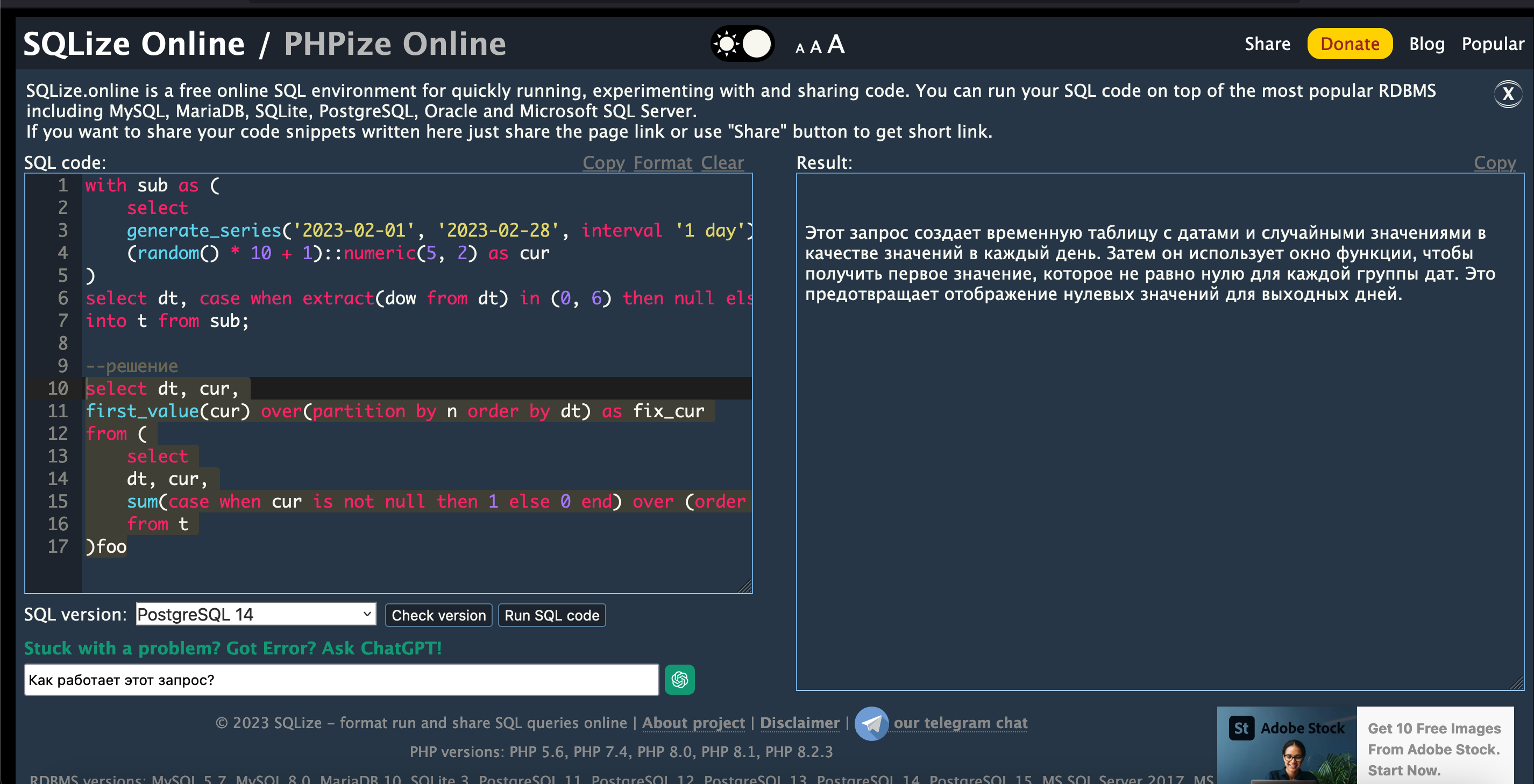Copy the Result panel text

1494,162
